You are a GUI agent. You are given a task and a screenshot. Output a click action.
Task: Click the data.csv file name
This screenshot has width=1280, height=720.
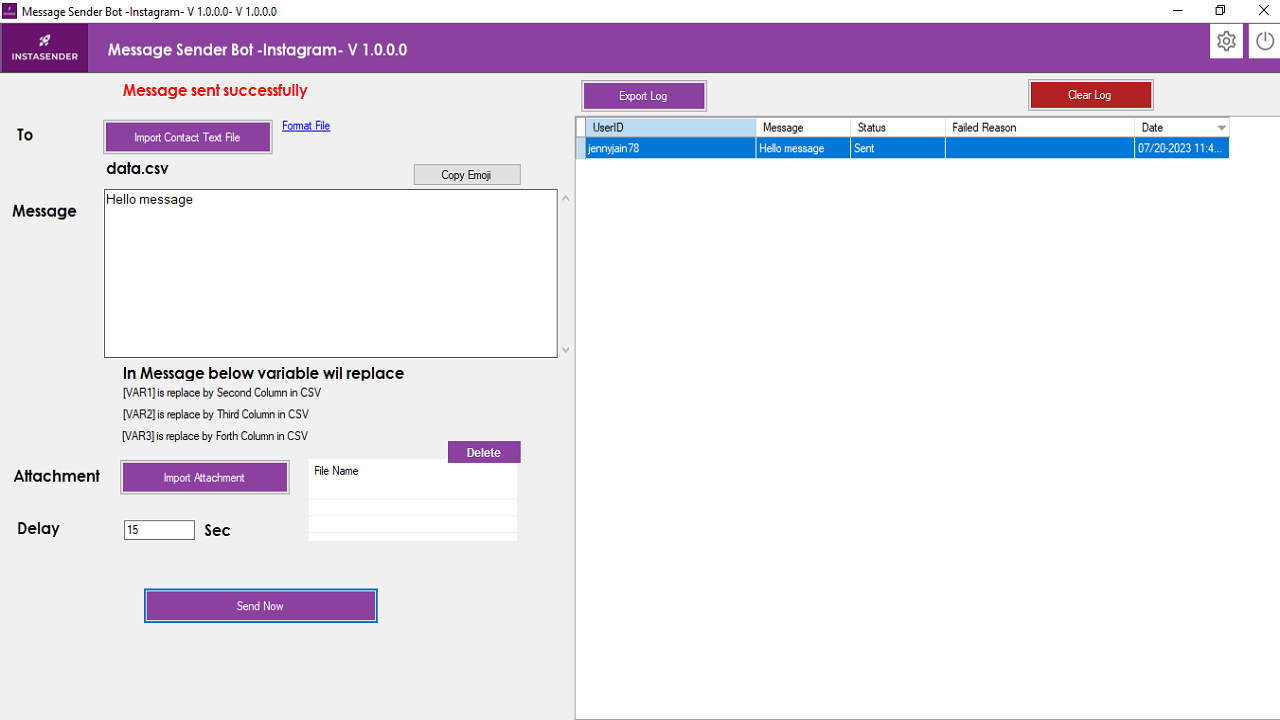137,168
